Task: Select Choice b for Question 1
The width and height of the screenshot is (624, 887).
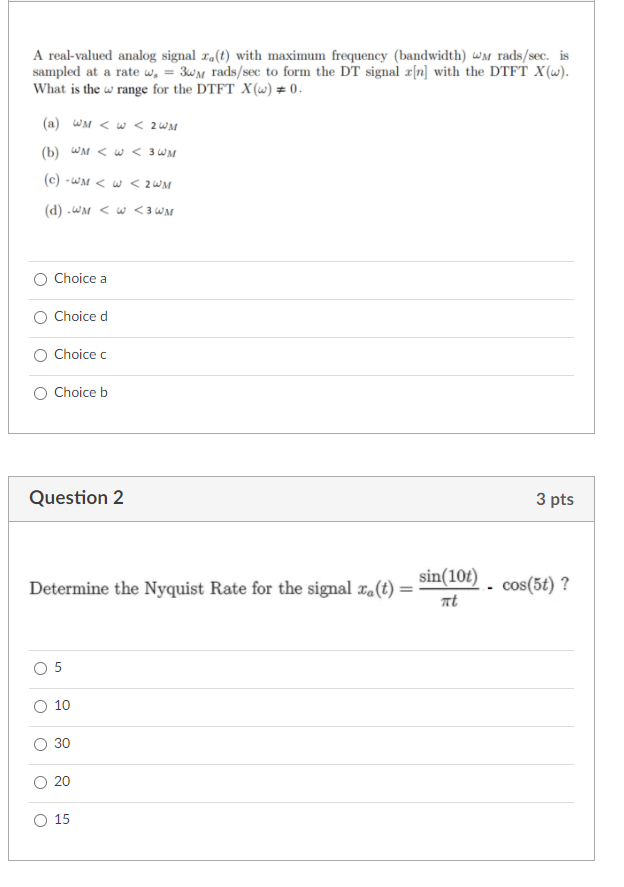Action: point(40,392)
